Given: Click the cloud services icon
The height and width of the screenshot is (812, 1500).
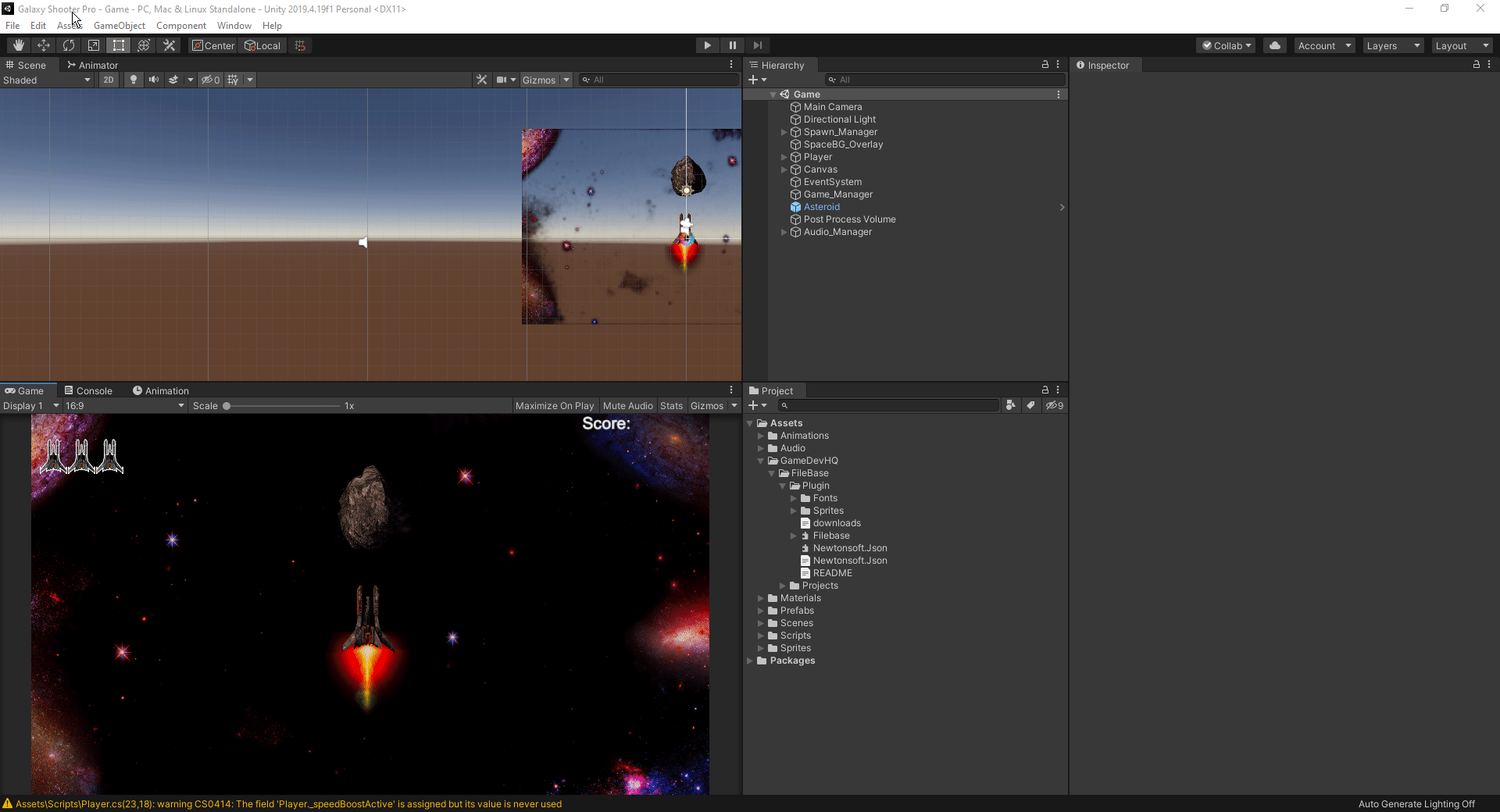Looking at the screenshot, I should click(x=1273, y=45).
